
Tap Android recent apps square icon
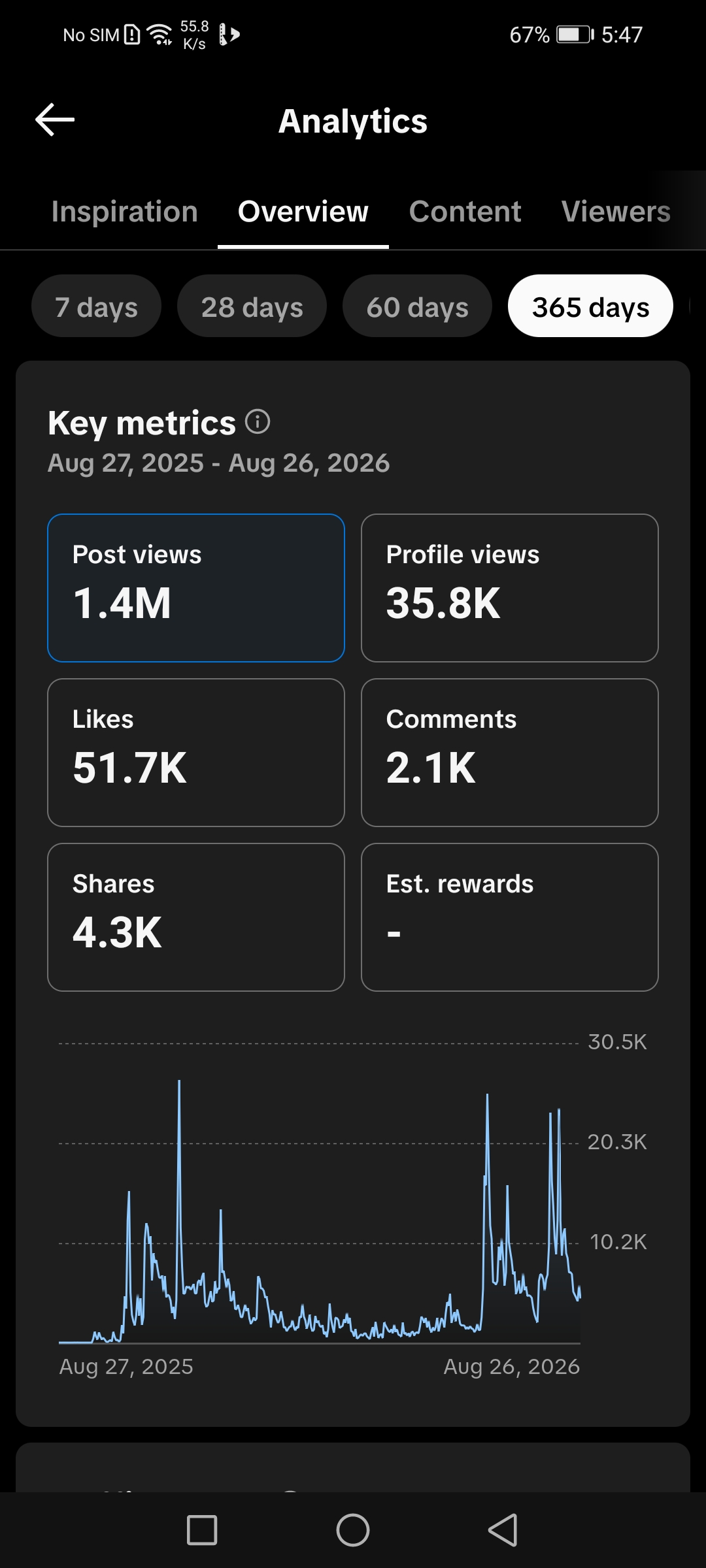202,1530
